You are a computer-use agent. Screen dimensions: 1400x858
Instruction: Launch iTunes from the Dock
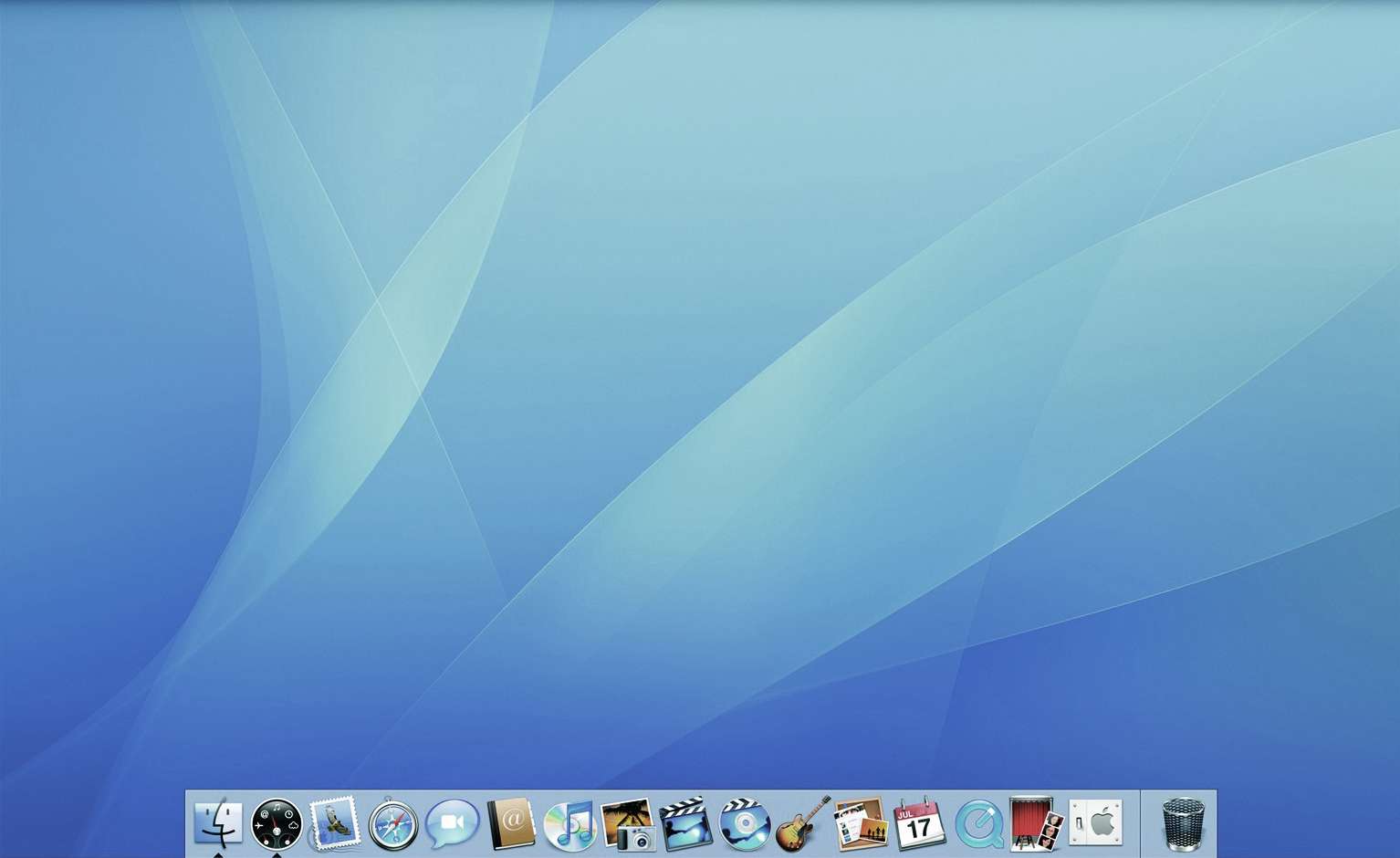coord(569,824)
